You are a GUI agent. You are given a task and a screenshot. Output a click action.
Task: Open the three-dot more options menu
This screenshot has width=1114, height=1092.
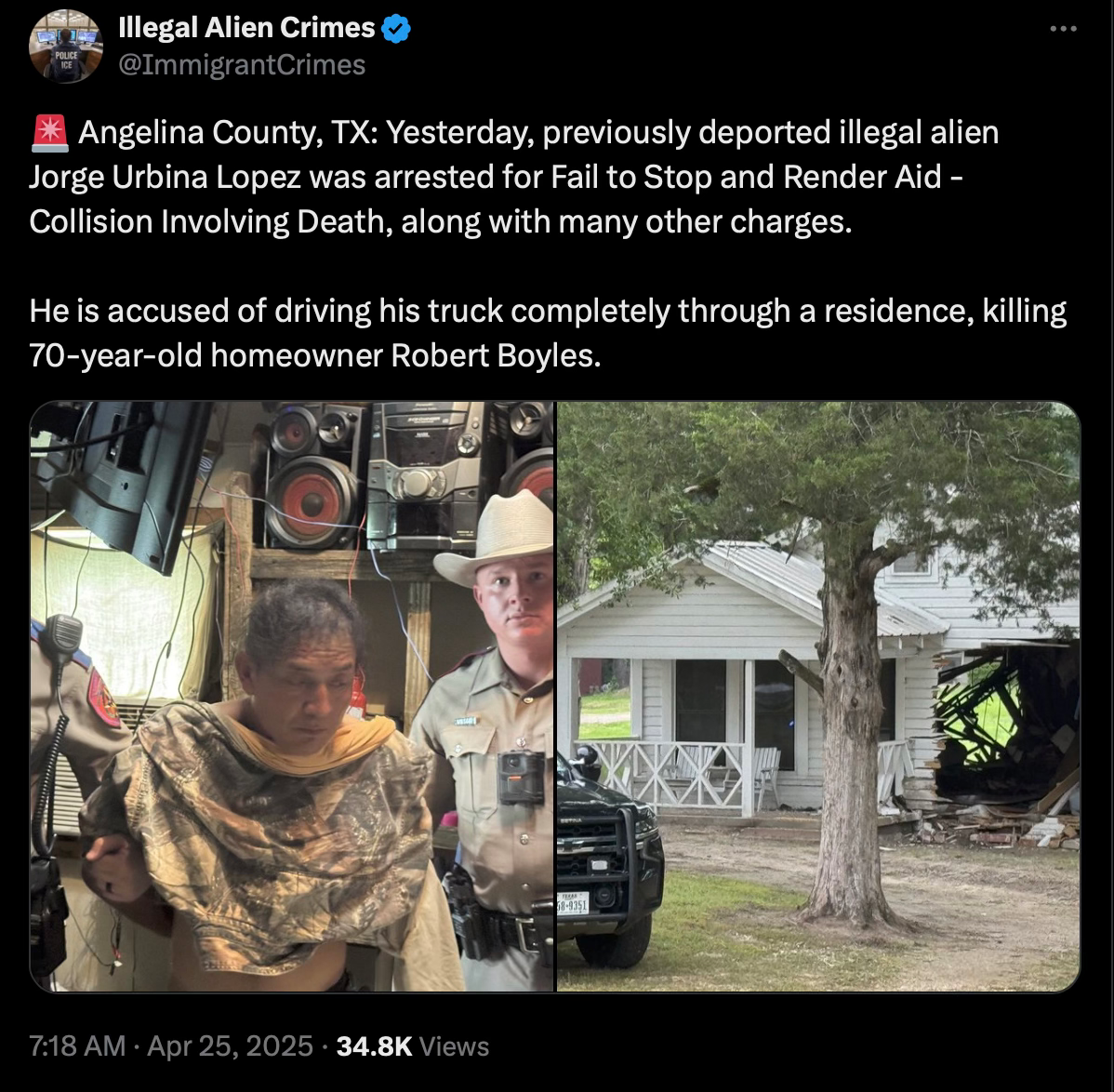point(1063,29)
